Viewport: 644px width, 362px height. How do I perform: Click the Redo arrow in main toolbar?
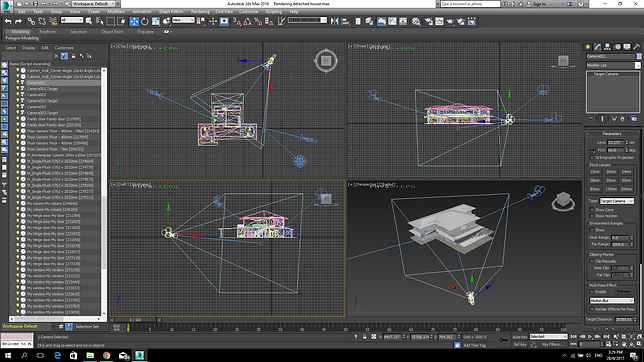coord(18,21)
